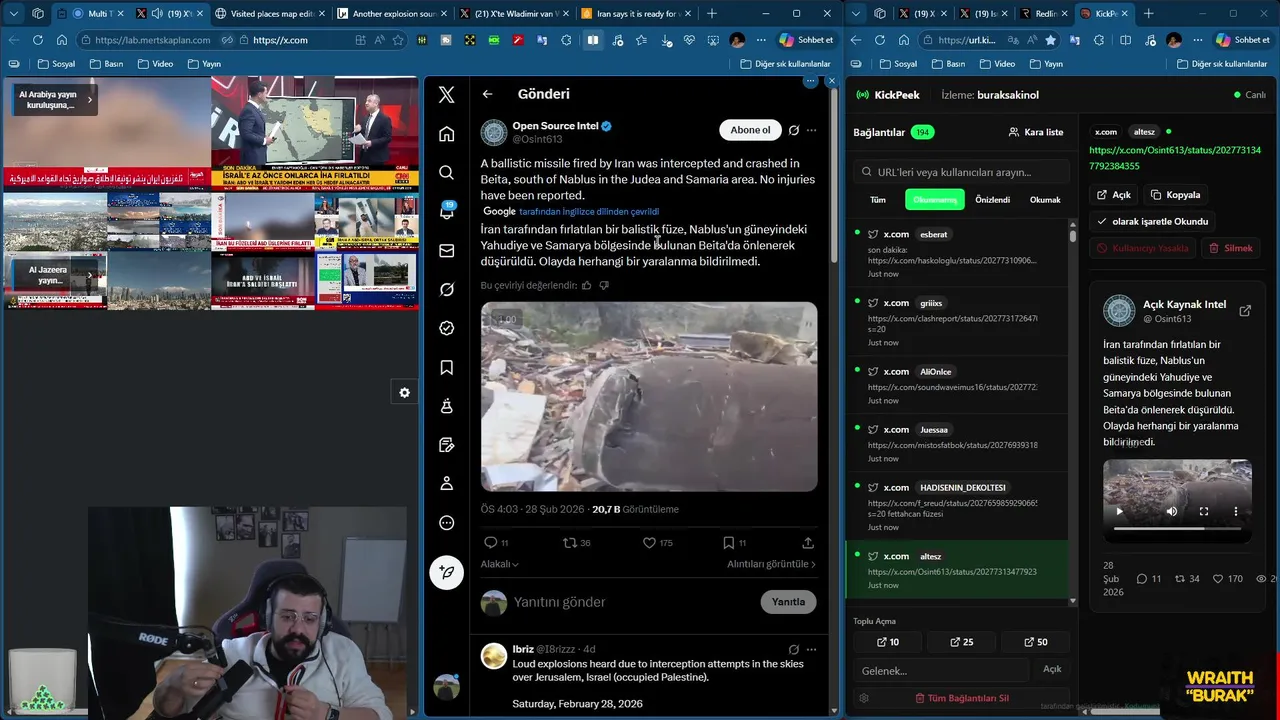The width and height of the screenshot is (1280, 720).
Task: Switch to Redlin tab in right browser
Action: (x=1044, y=14)
